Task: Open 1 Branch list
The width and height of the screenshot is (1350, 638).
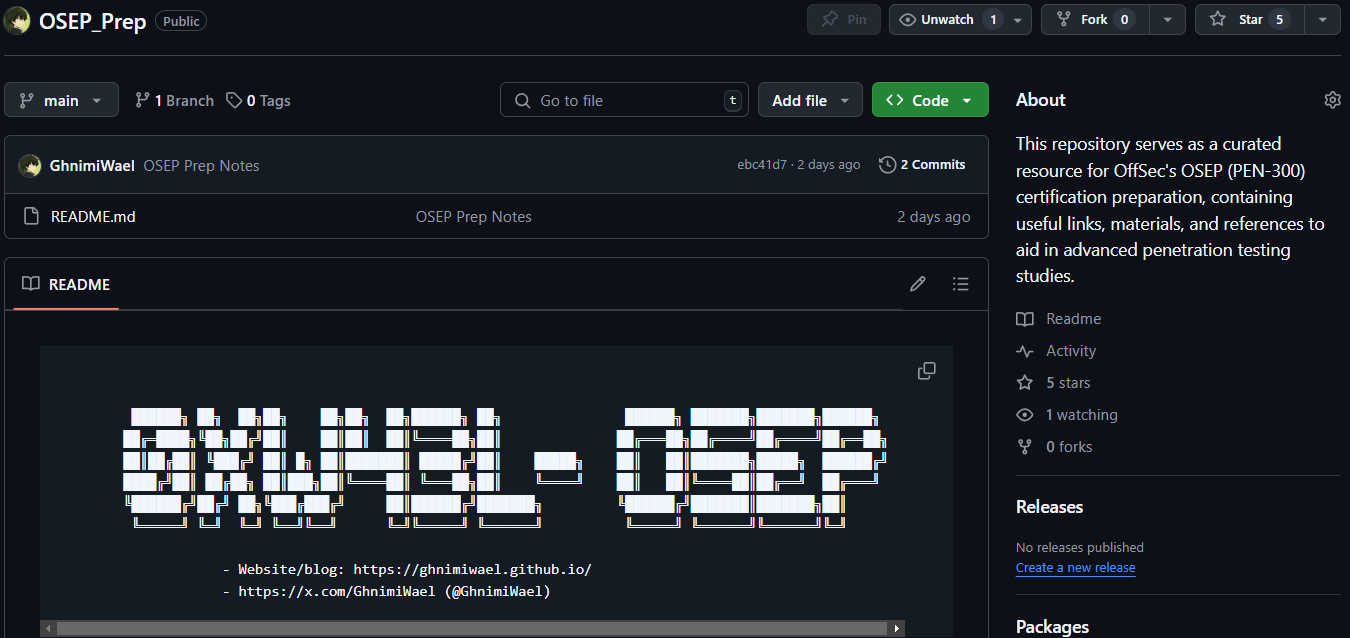Action: pyautogui.click(x=174, y=101)
